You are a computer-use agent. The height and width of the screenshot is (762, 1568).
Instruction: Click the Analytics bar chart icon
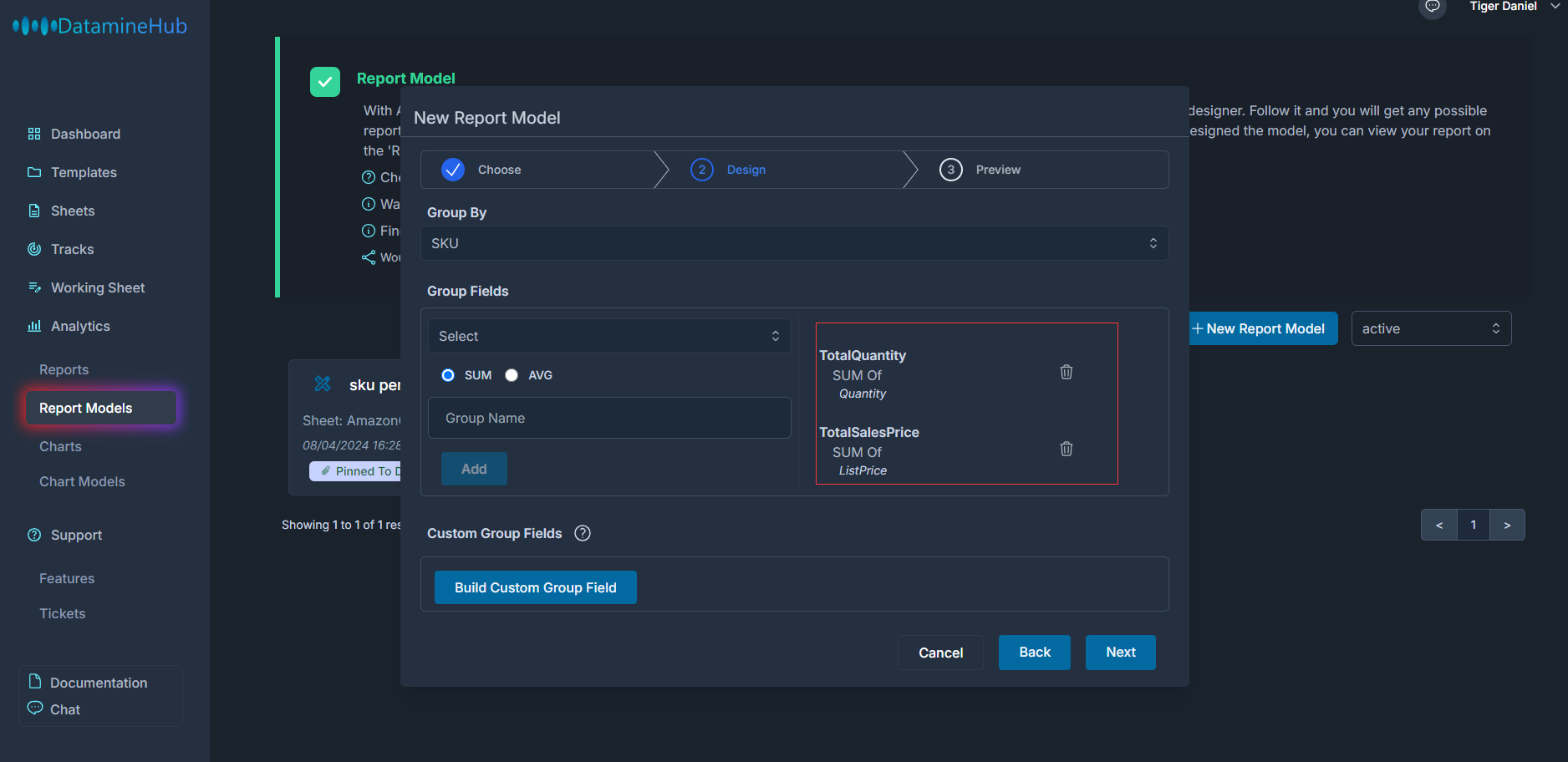pos(34,326)
